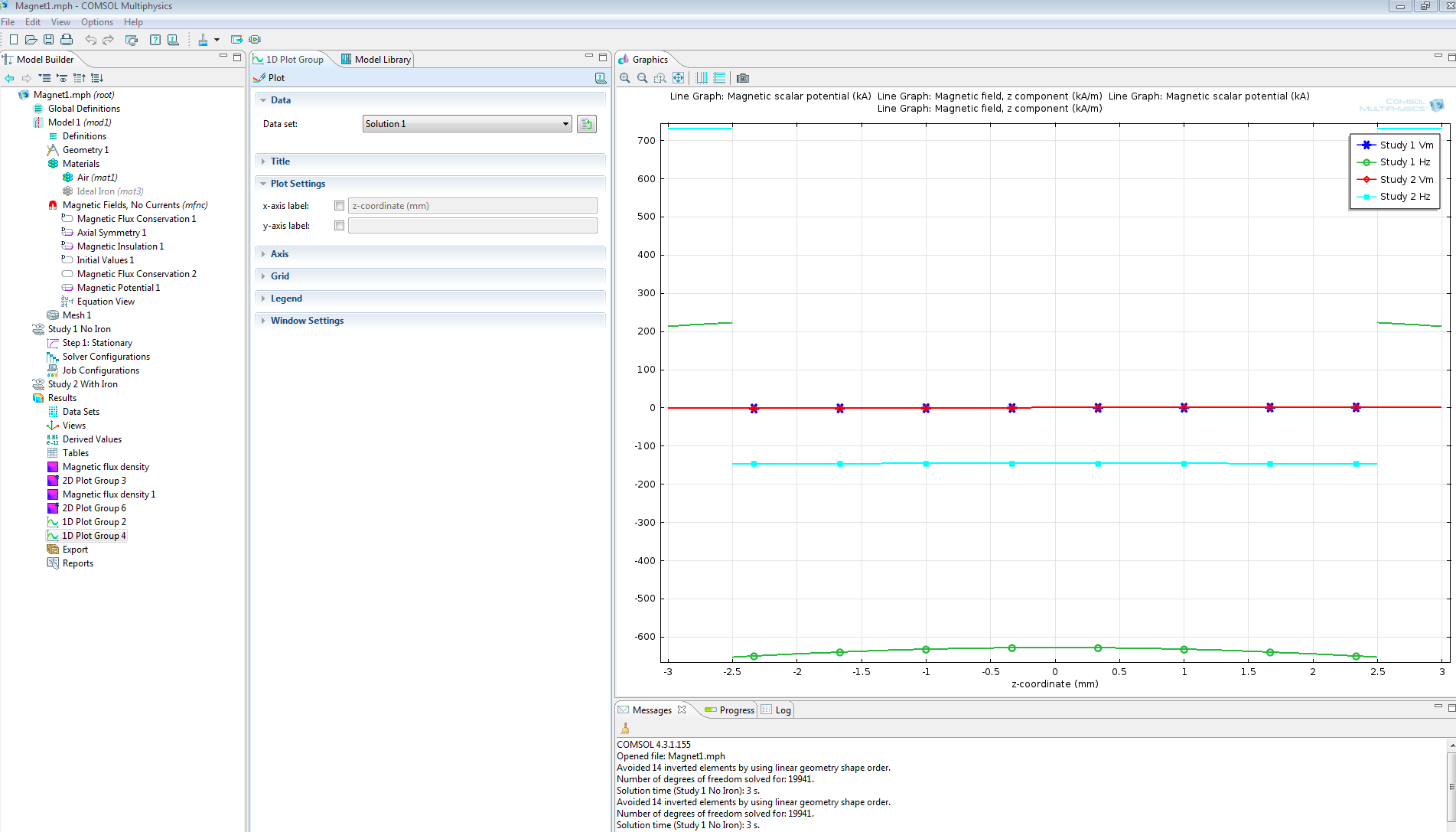
Task: Switch to the Model Library tab
Action: [x=376, y=60]
